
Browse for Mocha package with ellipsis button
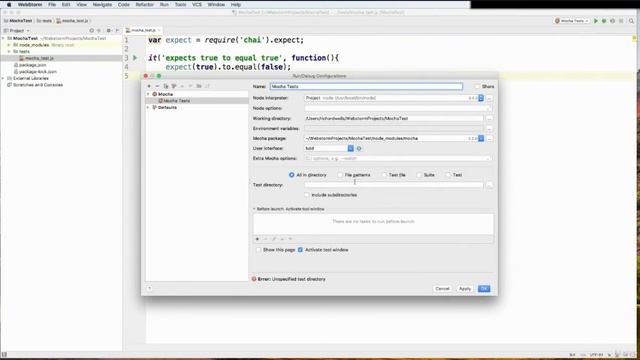tap(489, 138)
